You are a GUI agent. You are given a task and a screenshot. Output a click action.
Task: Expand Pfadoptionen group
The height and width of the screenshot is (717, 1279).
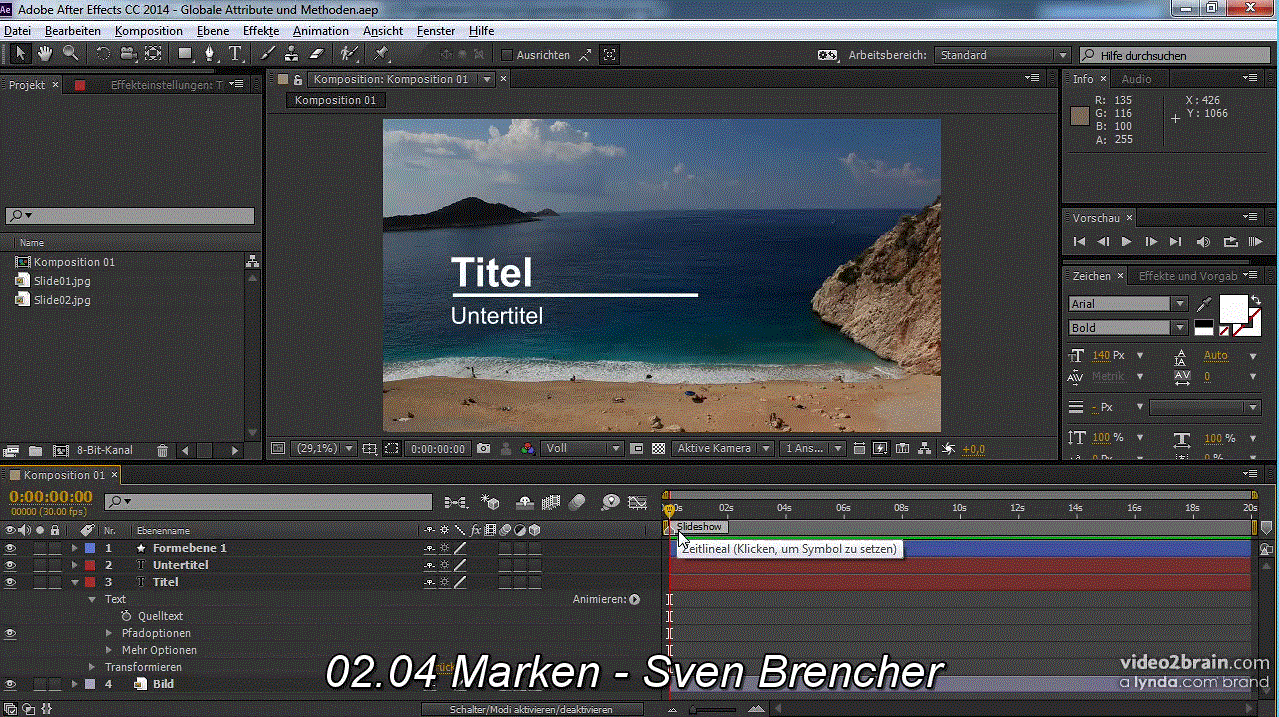110,633
